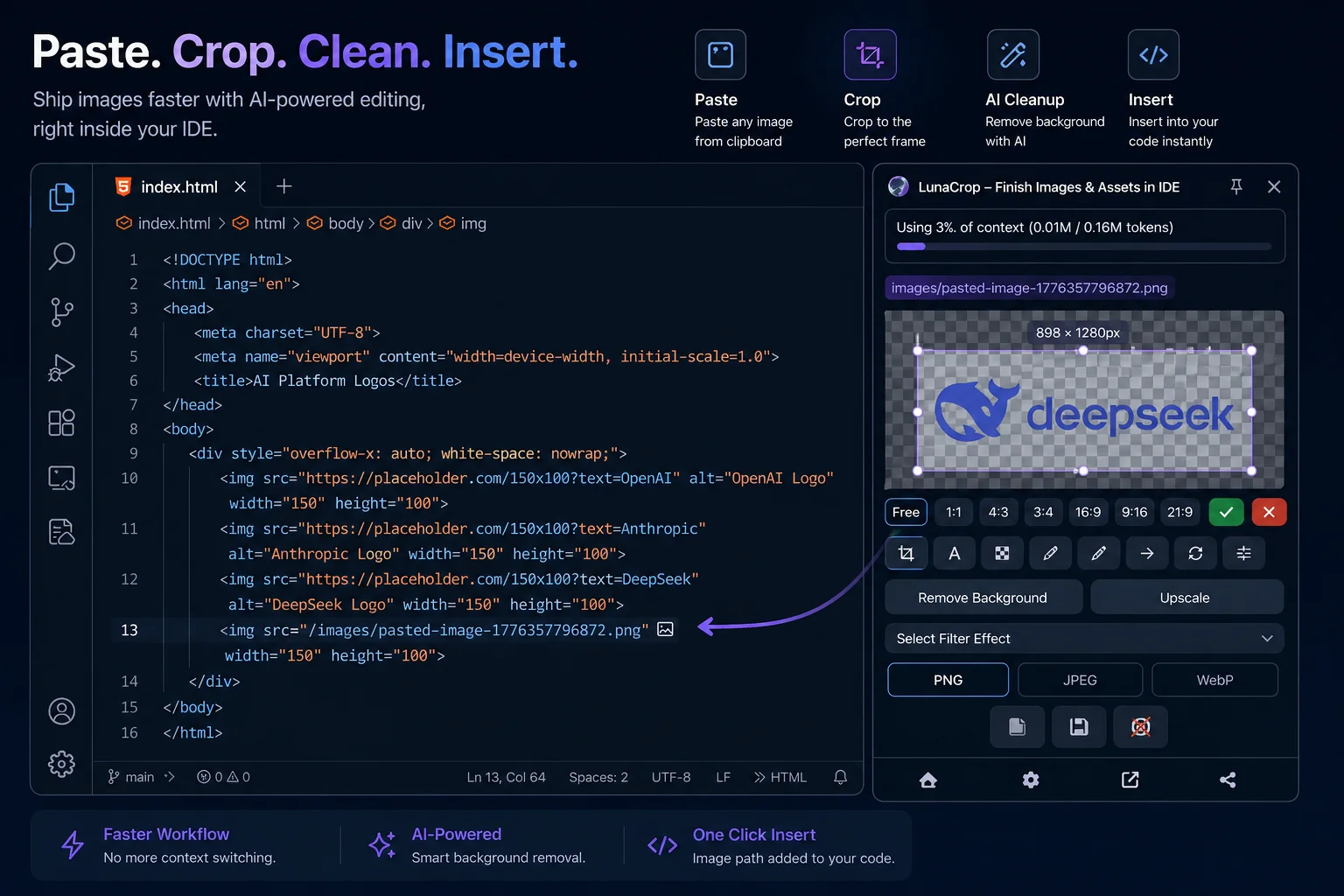Enable the 16:9 crop ratio
The image size is (1344, 896).
click(x=1088, y=512)
